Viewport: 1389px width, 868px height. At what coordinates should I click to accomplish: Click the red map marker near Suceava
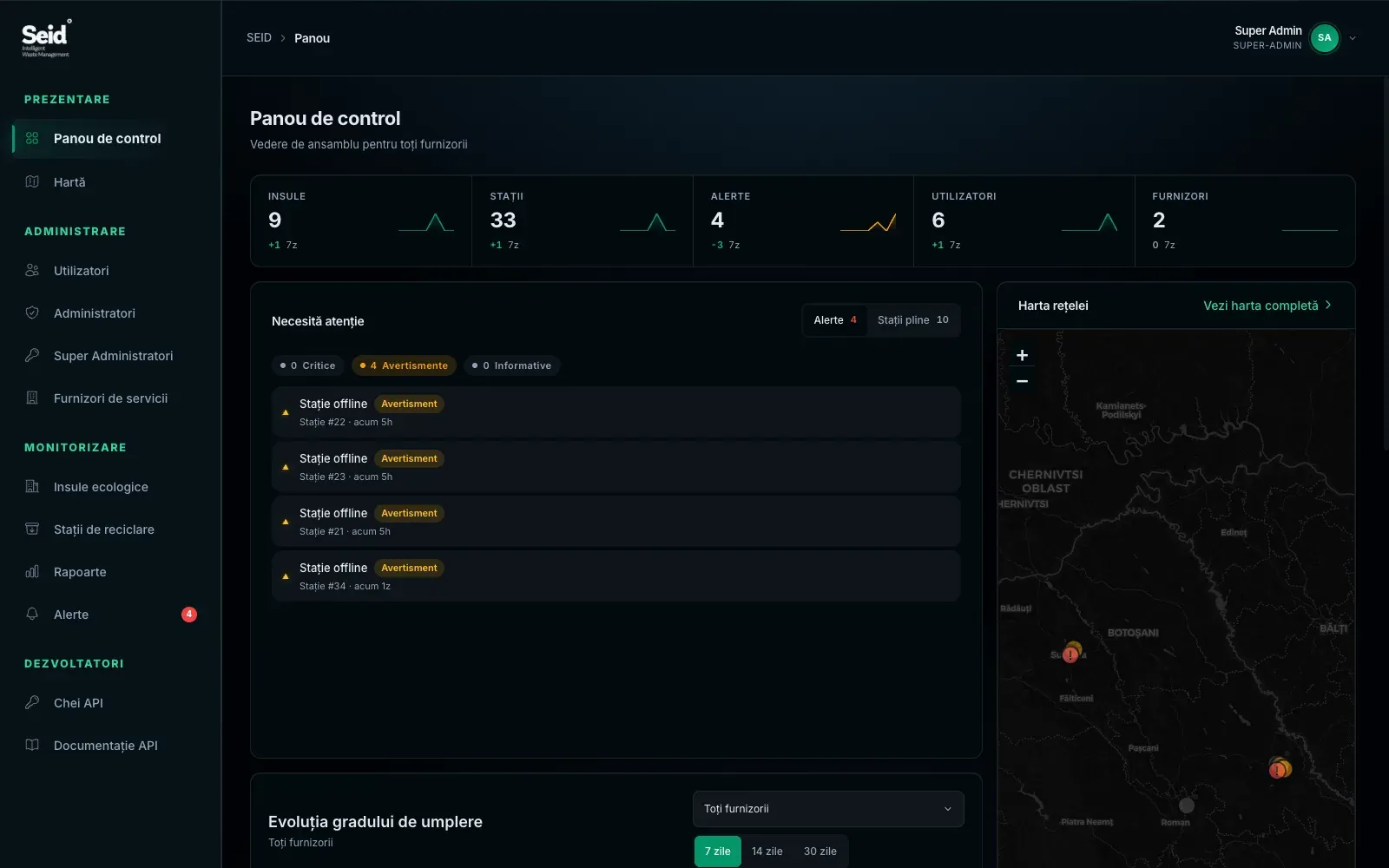[x=1070, y=654]
